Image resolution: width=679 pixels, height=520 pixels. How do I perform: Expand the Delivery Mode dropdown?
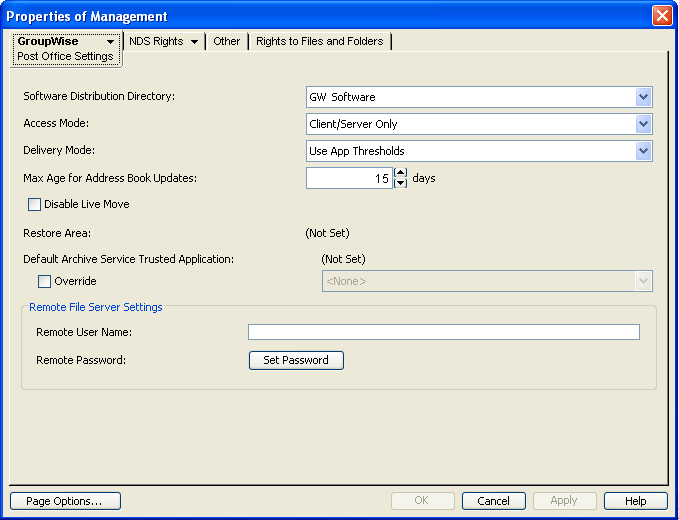pos(643,151)
